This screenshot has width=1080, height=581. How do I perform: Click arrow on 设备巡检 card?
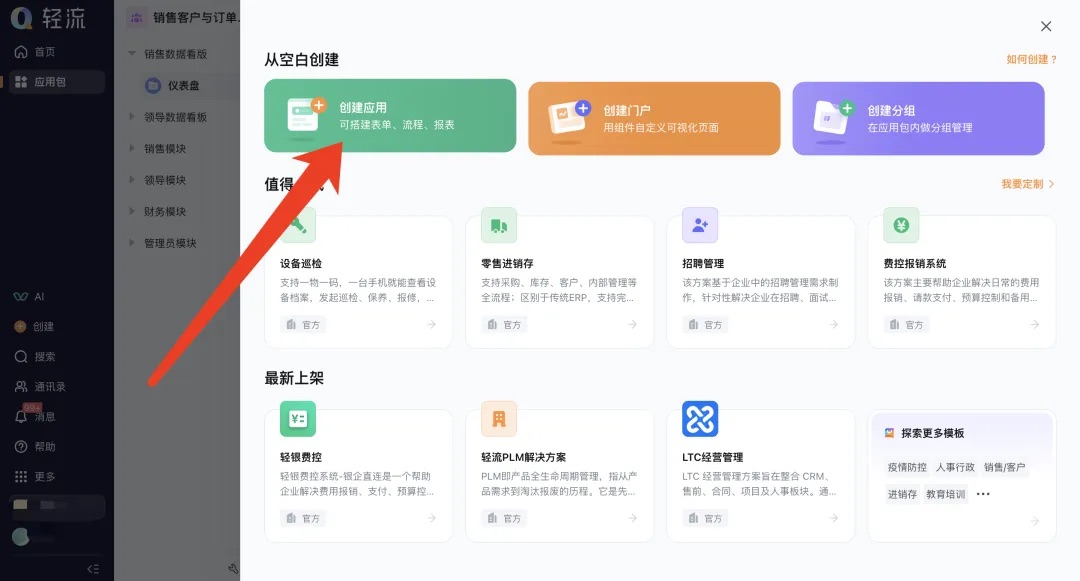click(431, 324)
